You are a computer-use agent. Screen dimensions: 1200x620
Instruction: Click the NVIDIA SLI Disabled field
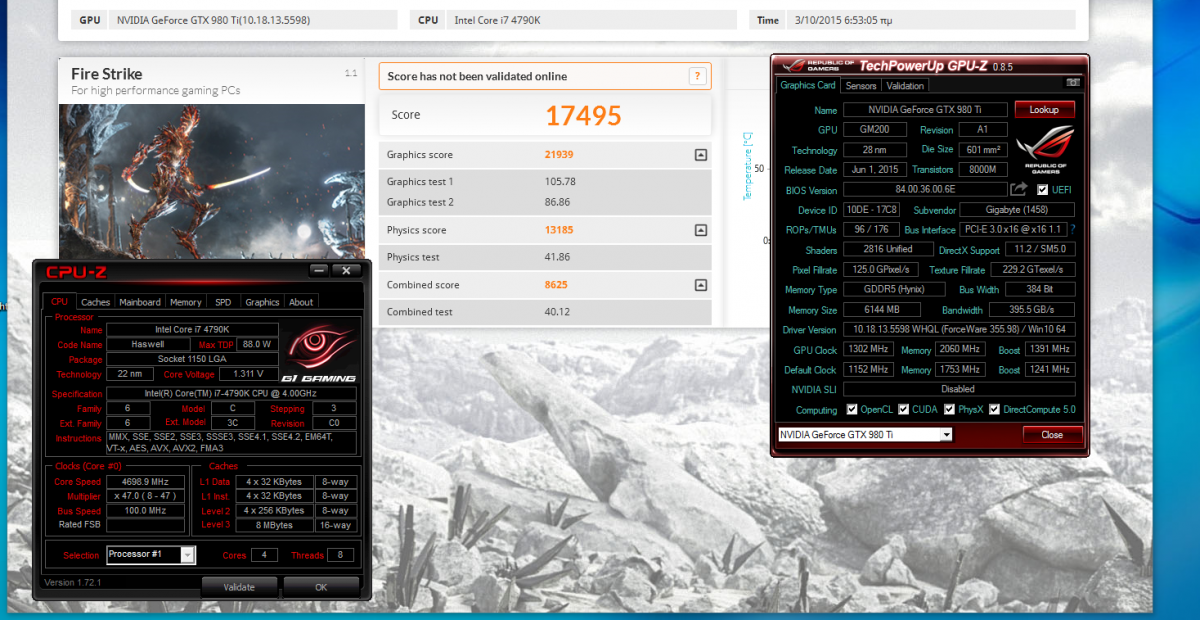coord(959,389)
